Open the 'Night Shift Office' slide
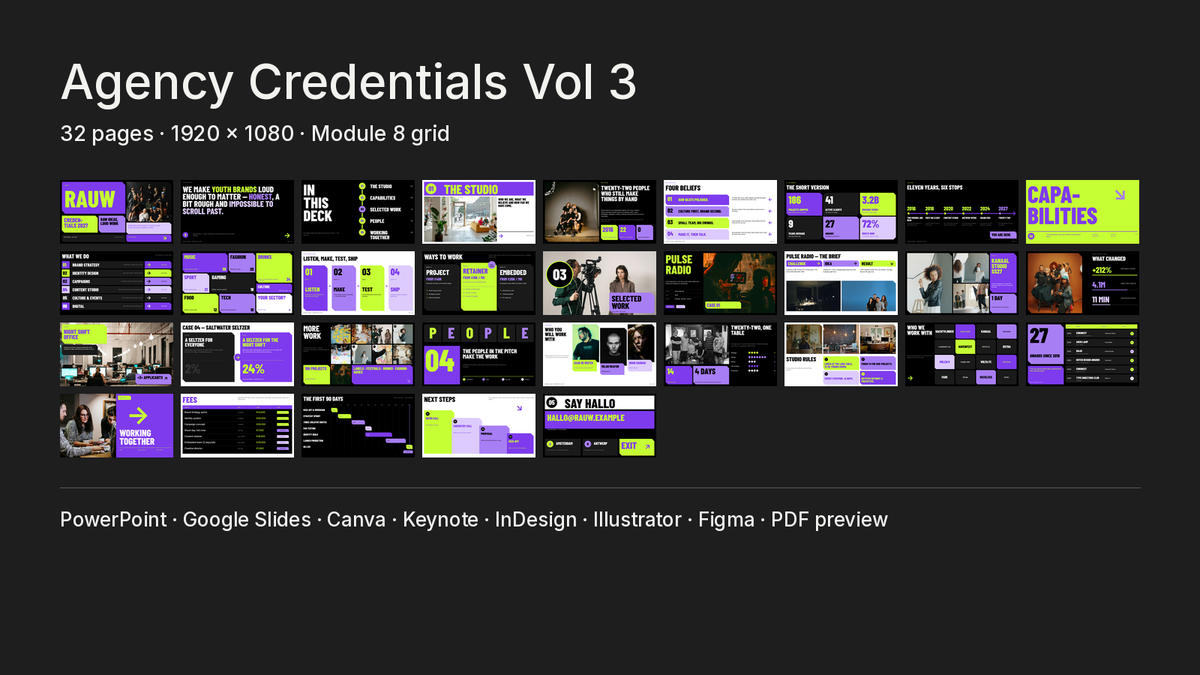This screenshot has height=675, width=1200. (116, 354)
